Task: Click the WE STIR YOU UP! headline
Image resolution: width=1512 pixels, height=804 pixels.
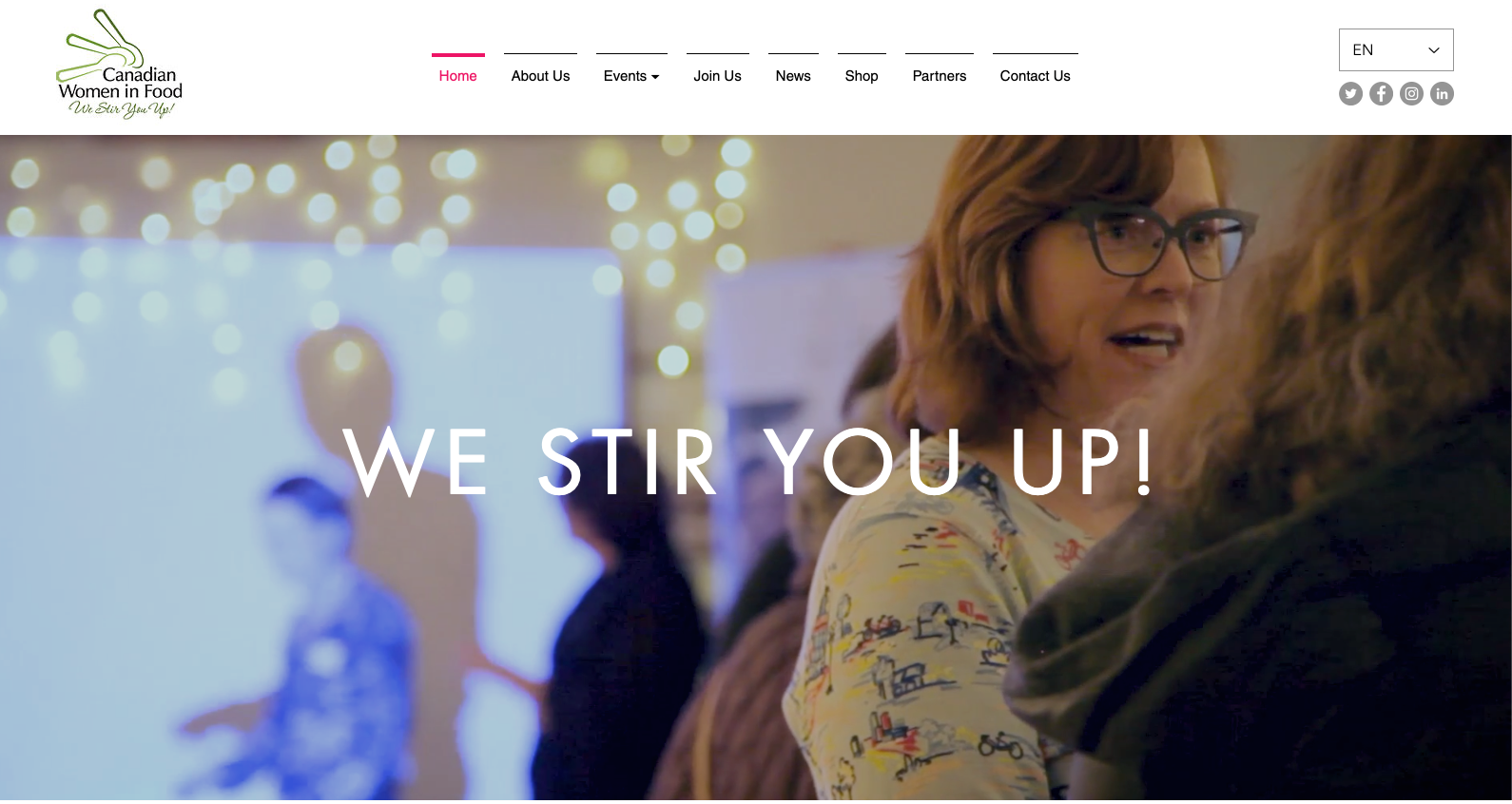Action: [749, 462]
